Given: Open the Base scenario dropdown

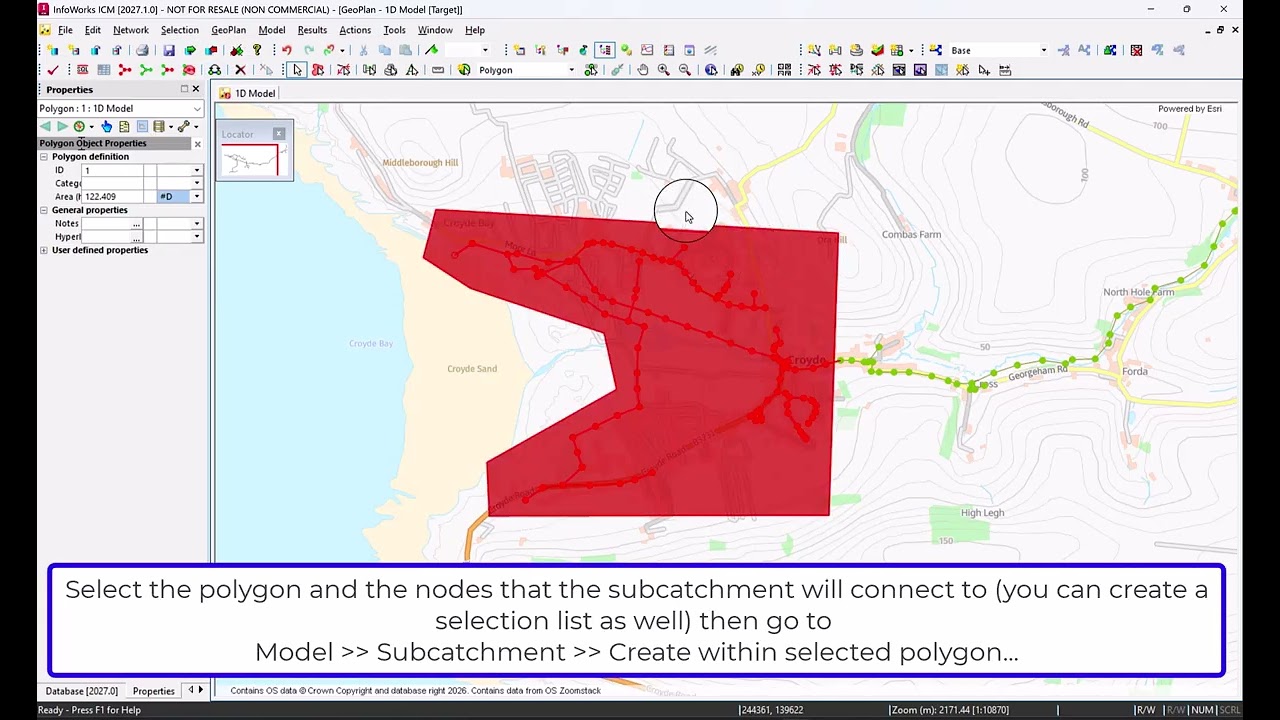Looking at the screenshot, I should click(1043, 50).
